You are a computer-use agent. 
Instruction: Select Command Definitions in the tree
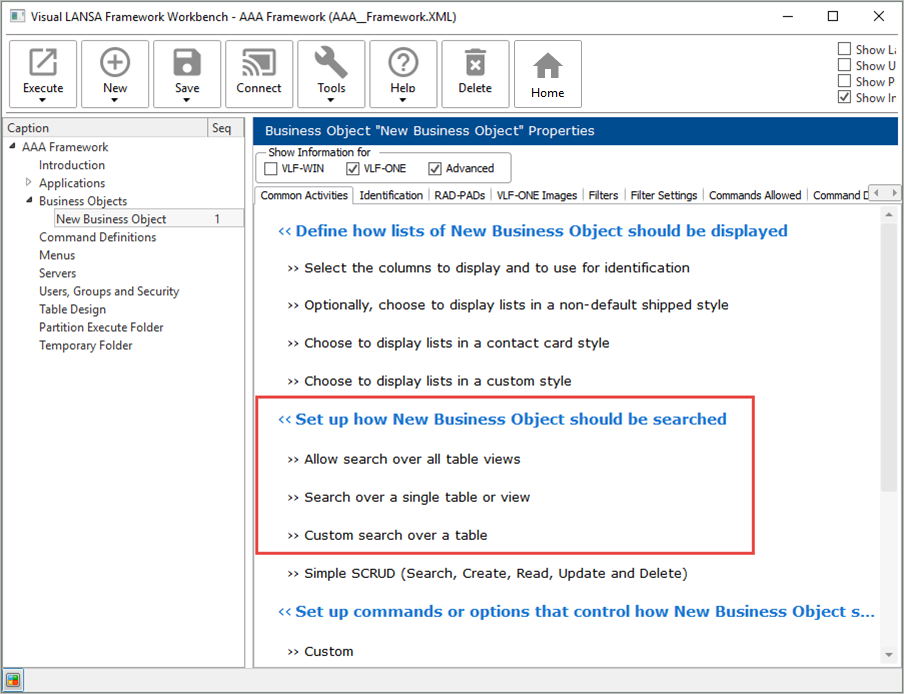(97, 237)
